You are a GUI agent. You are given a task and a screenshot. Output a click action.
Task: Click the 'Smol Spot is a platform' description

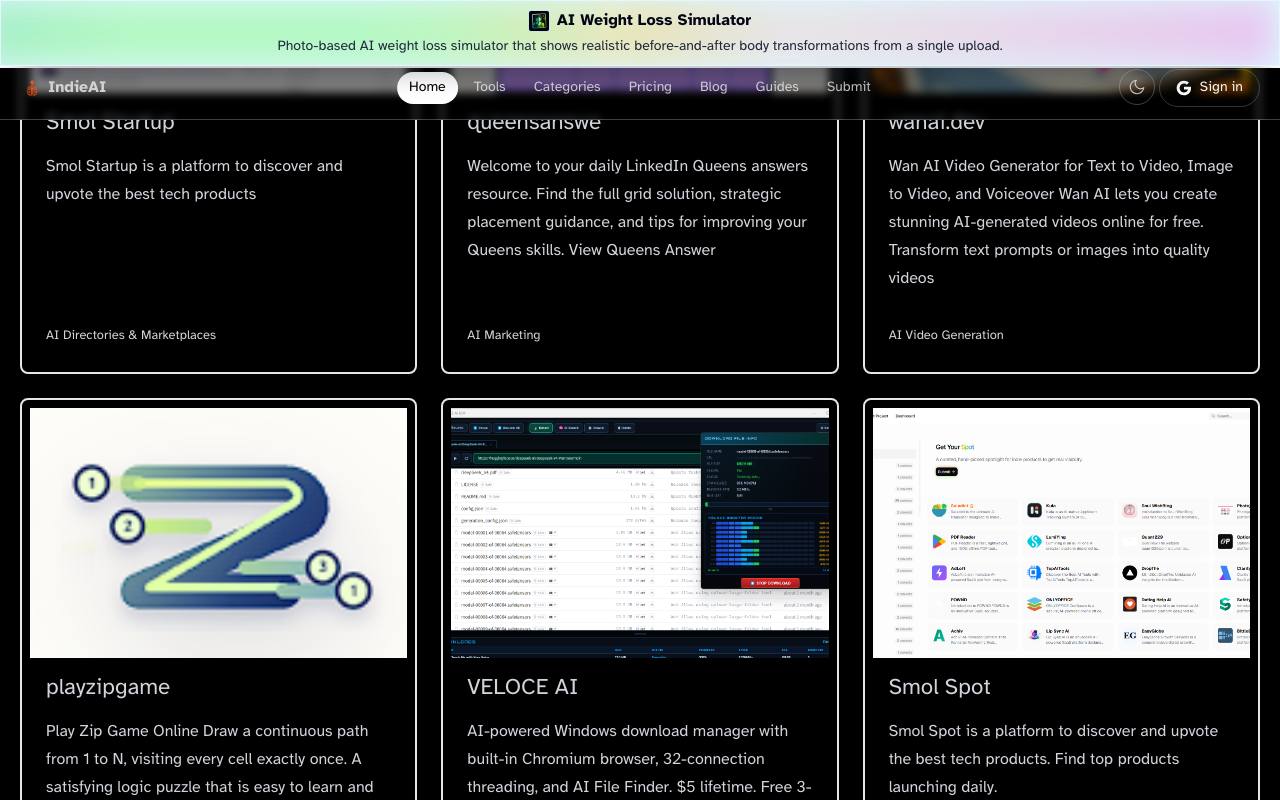point(1053,759)
